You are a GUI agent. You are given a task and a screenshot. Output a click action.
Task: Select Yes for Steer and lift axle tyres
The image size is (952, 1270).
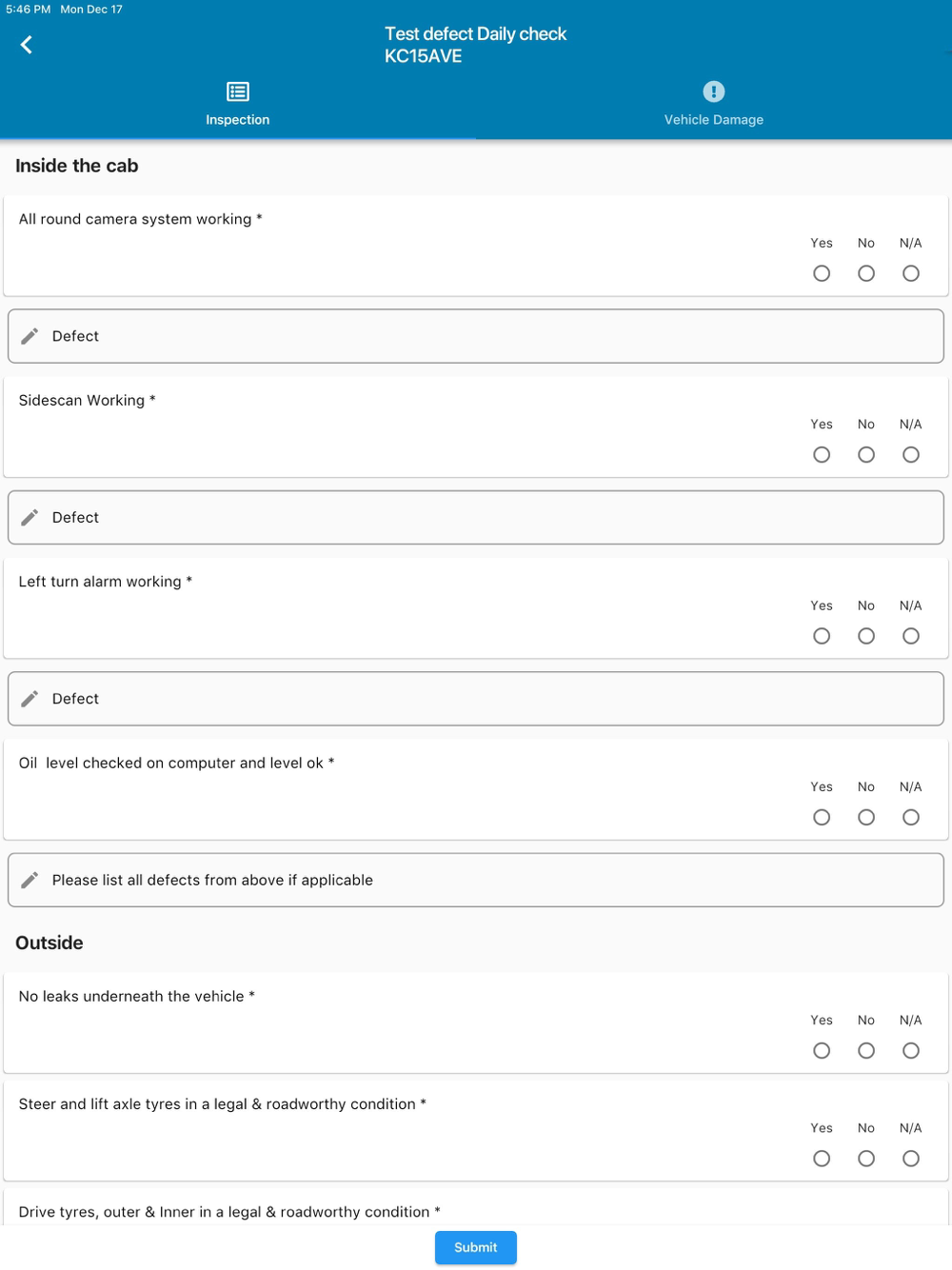822,1159
